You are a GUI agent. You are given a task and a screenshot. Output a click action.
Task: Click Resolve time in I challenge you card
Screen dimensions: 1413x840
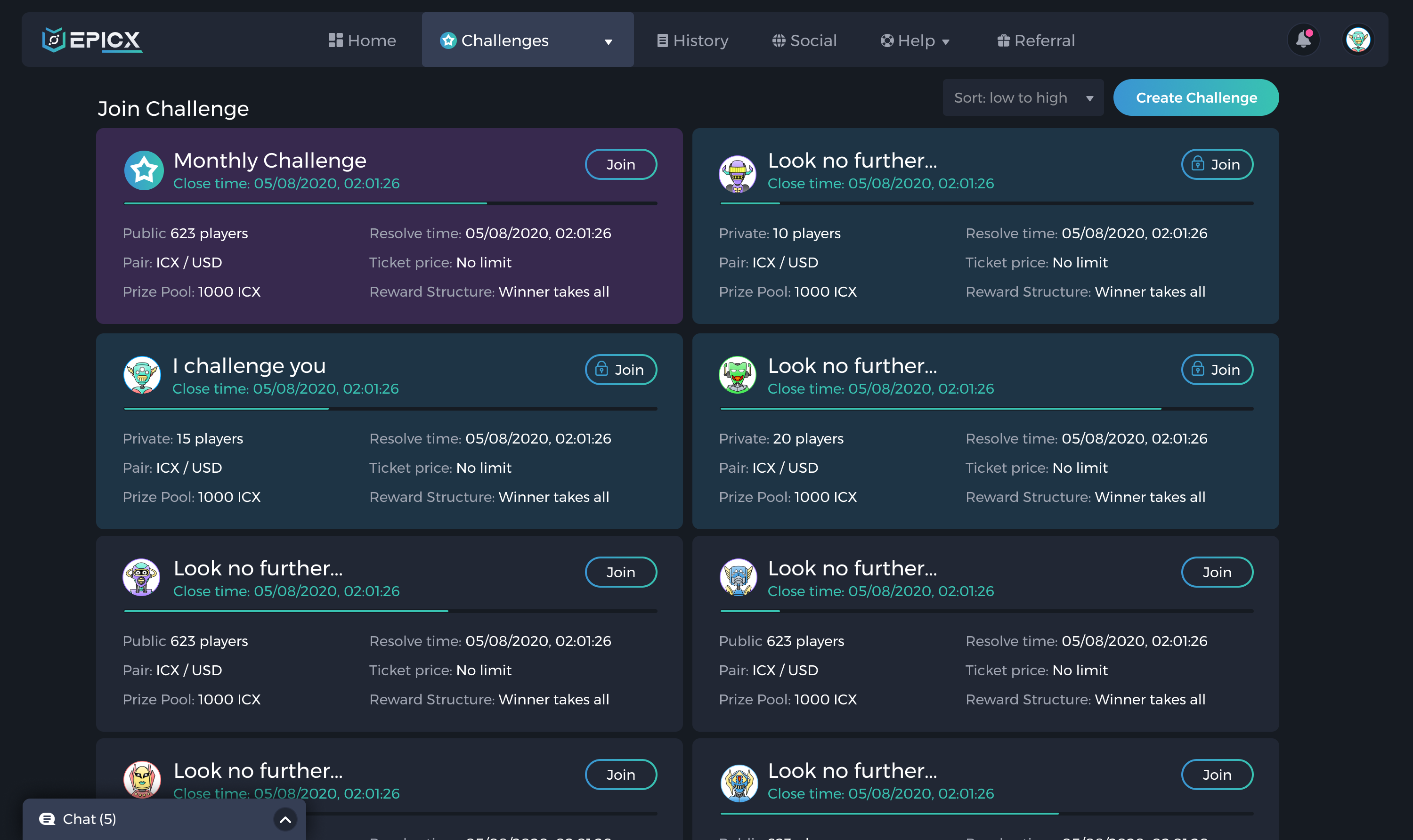pos(490,439)
